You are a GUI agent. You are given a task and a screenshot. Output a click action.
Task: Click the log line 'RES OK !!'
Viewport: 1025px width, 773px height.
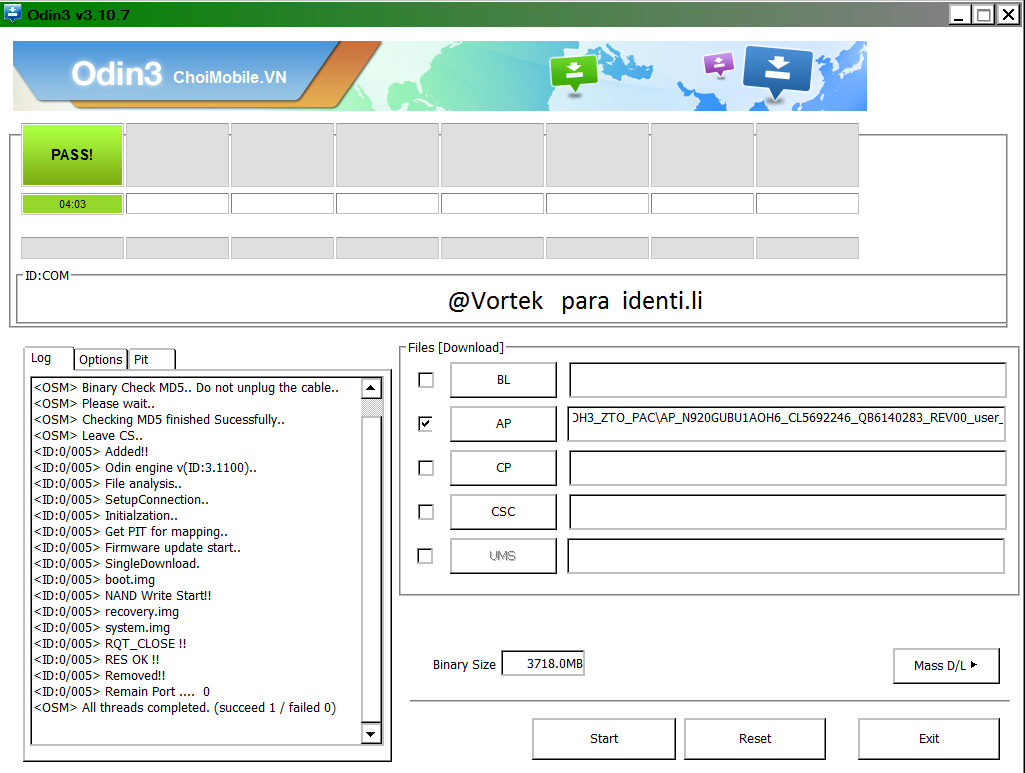pos(97,659)
